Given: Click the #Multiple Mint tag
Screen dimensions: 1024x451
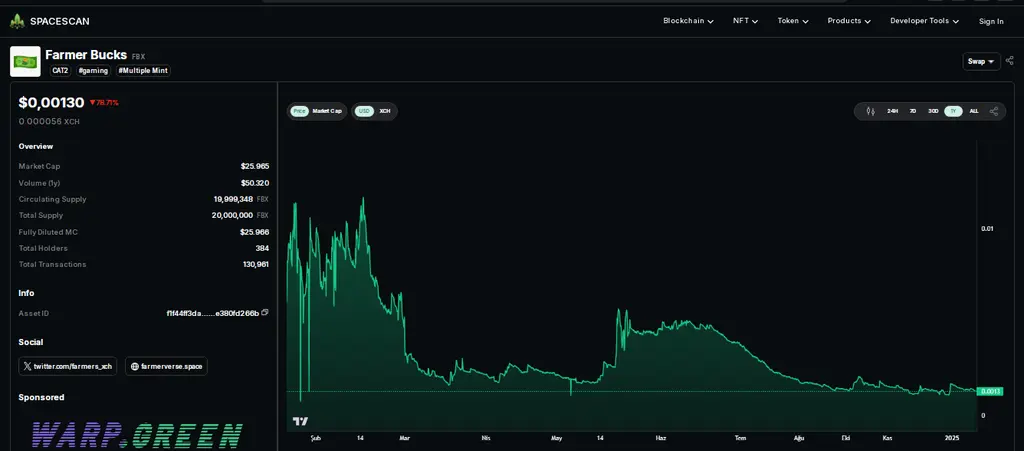Looking at the screenshot, I should point(144,70).
